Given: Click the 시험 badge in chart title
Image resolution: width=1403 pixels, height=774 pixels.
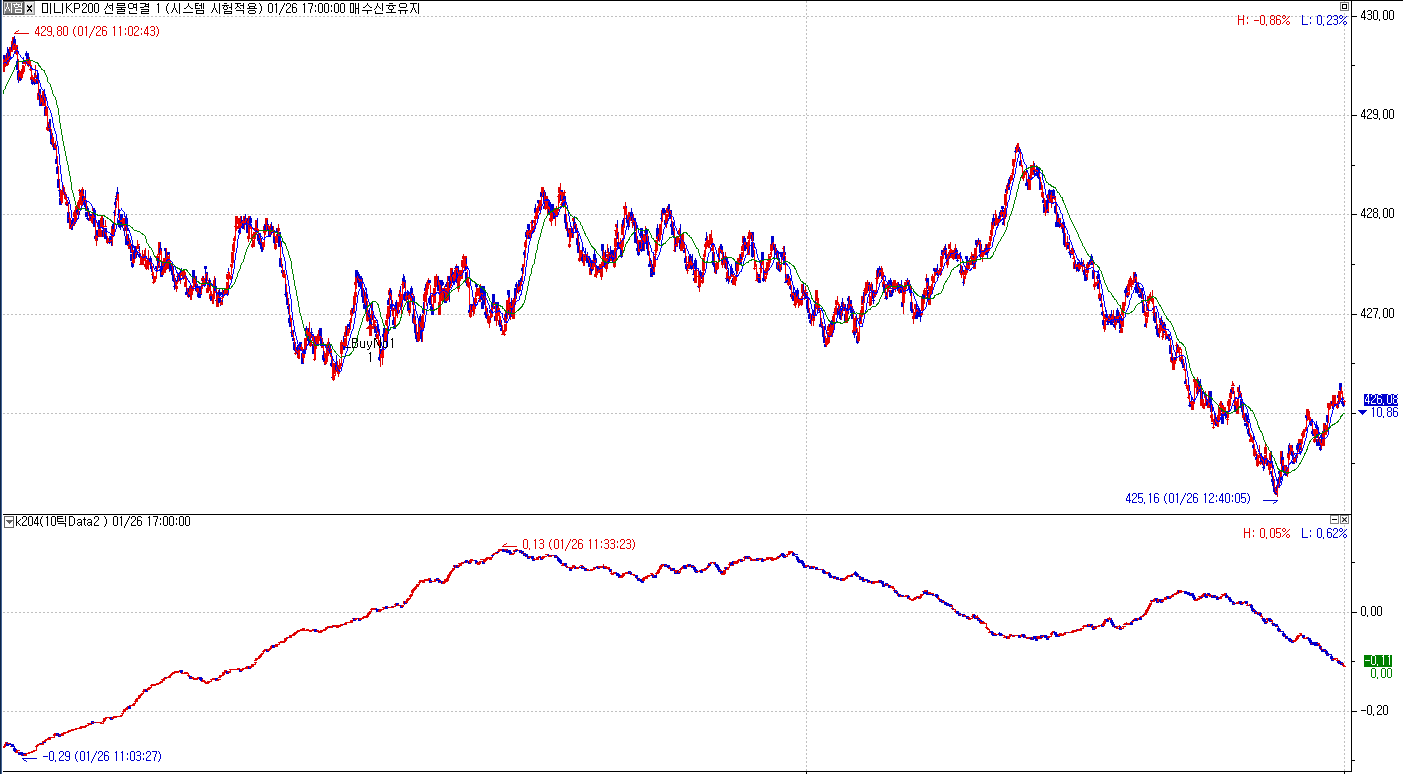Looking at the screenshot, I should pyautogui.click(x=12, y=8).
